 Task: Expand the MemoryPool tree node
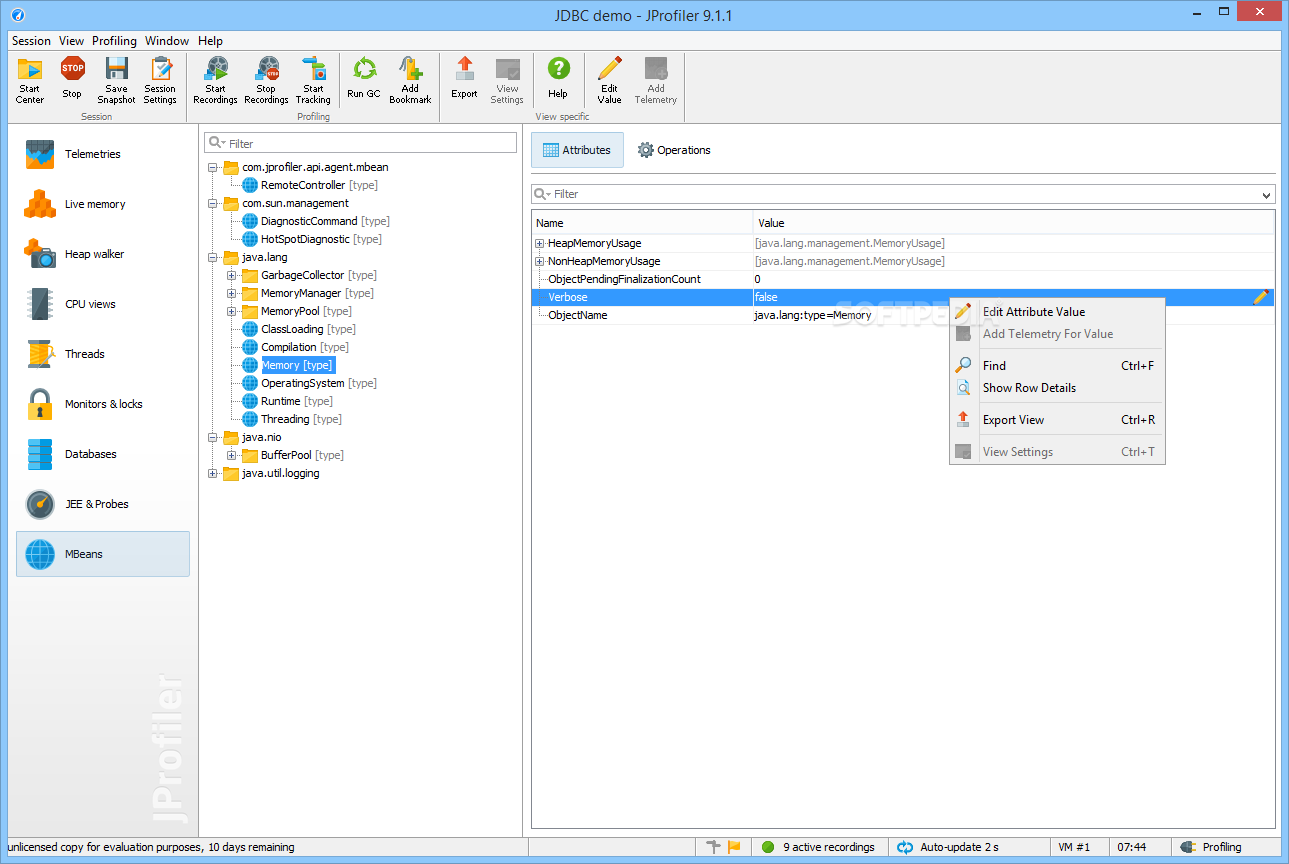(x=232, y=311)
